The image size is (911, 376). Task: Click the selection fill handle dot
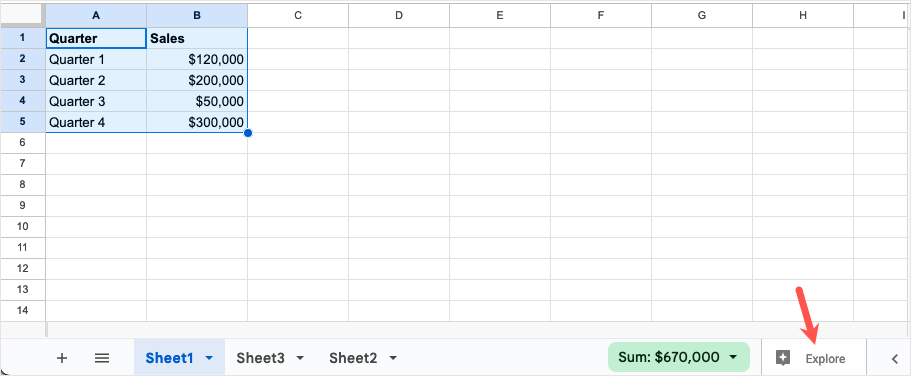coord(248,133)
